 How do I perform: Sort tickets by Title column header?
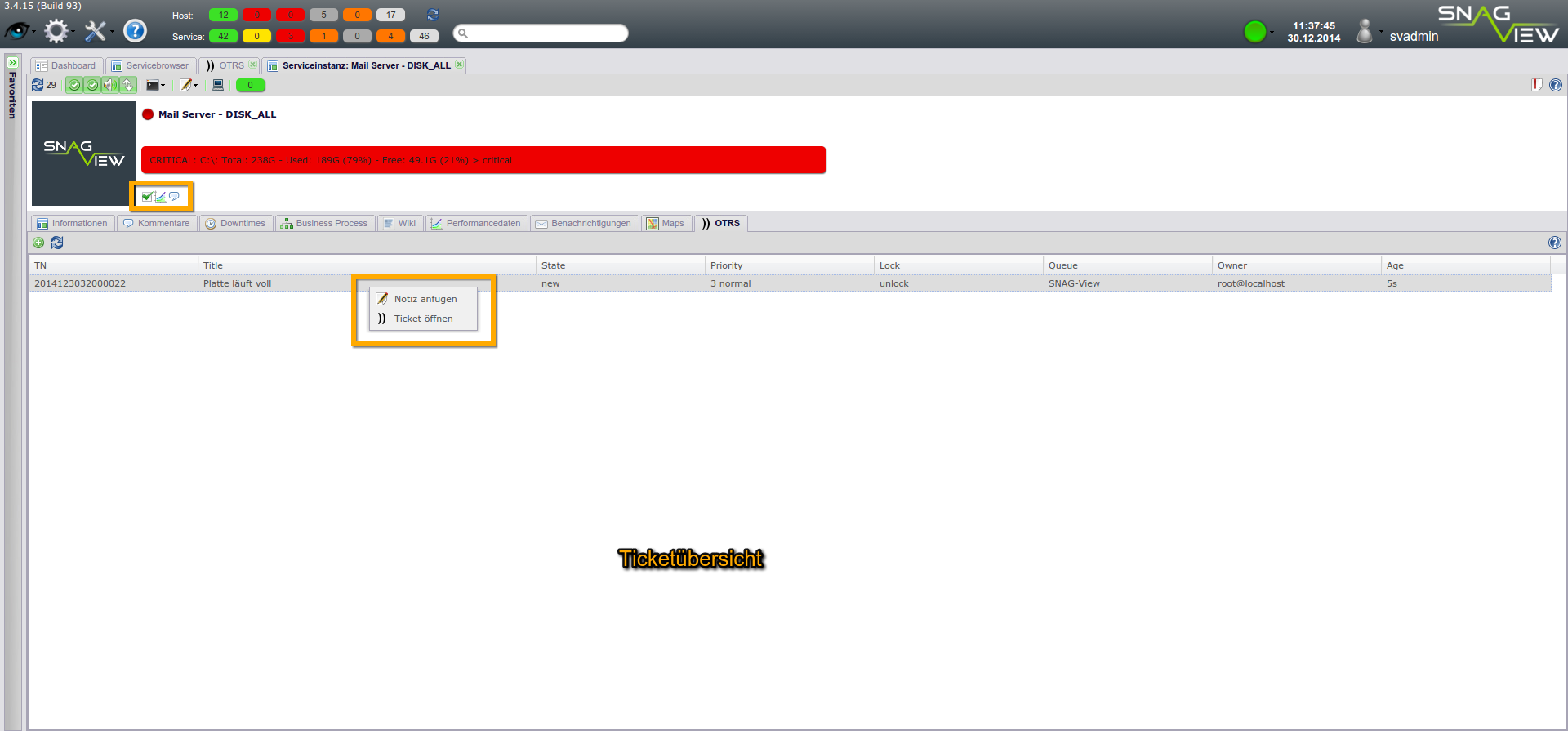[366, 265]
